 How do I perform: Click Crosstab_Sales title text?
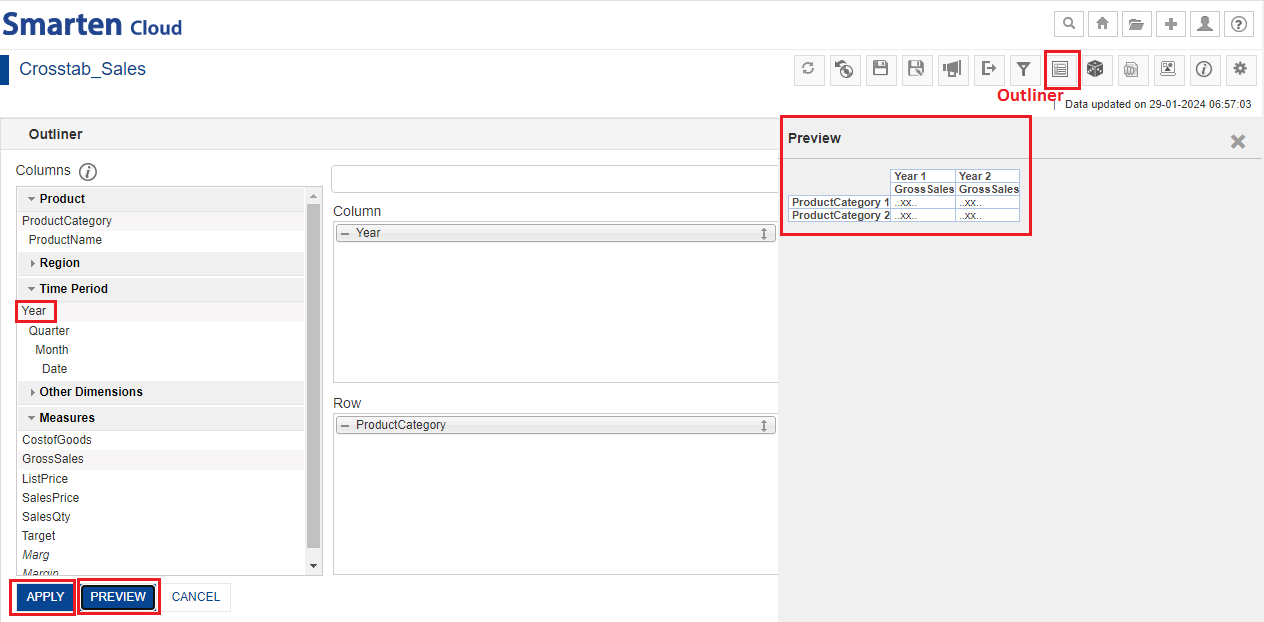coord(83,69)
